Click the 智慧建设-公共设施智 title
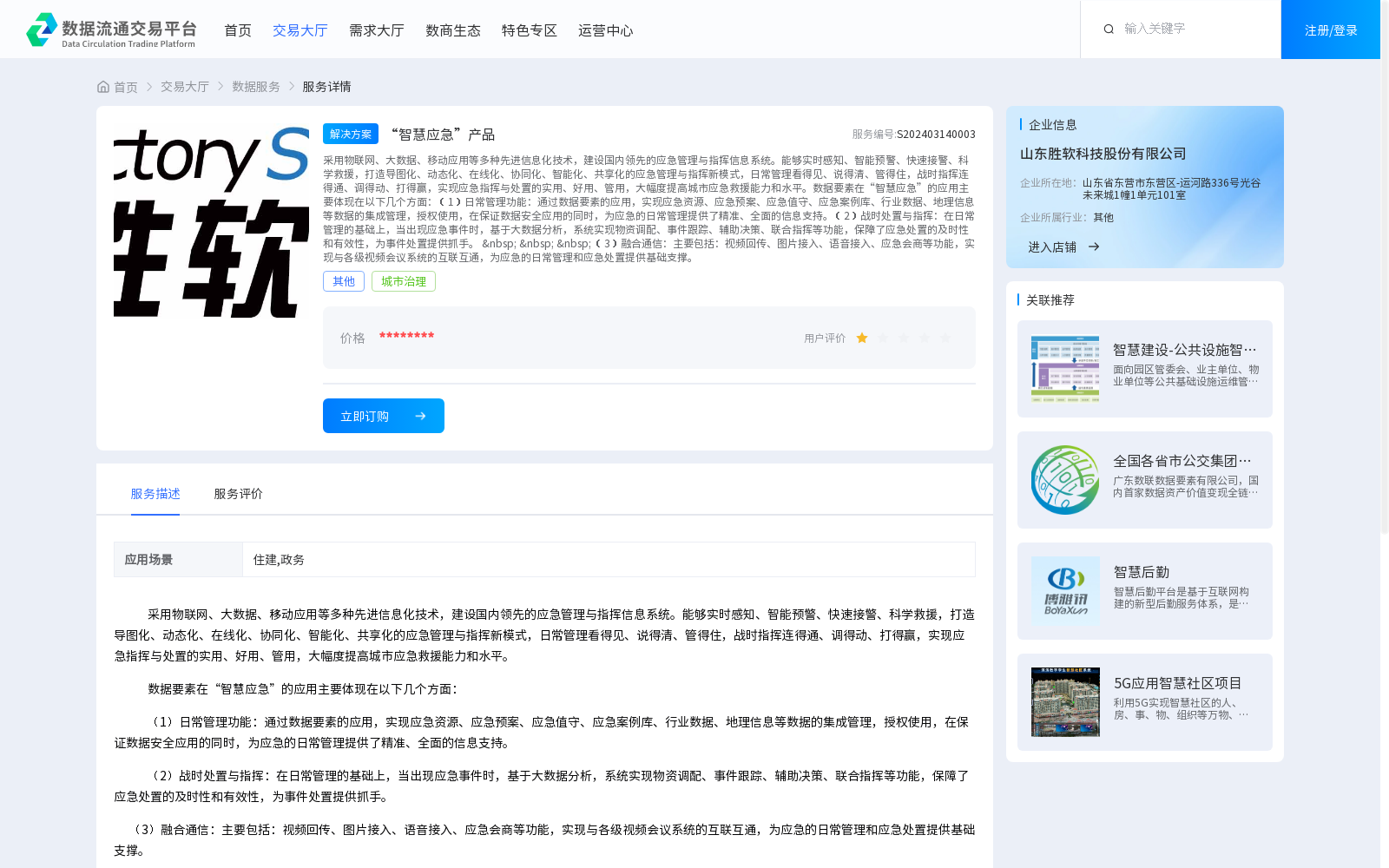 tap(1185, 350)
